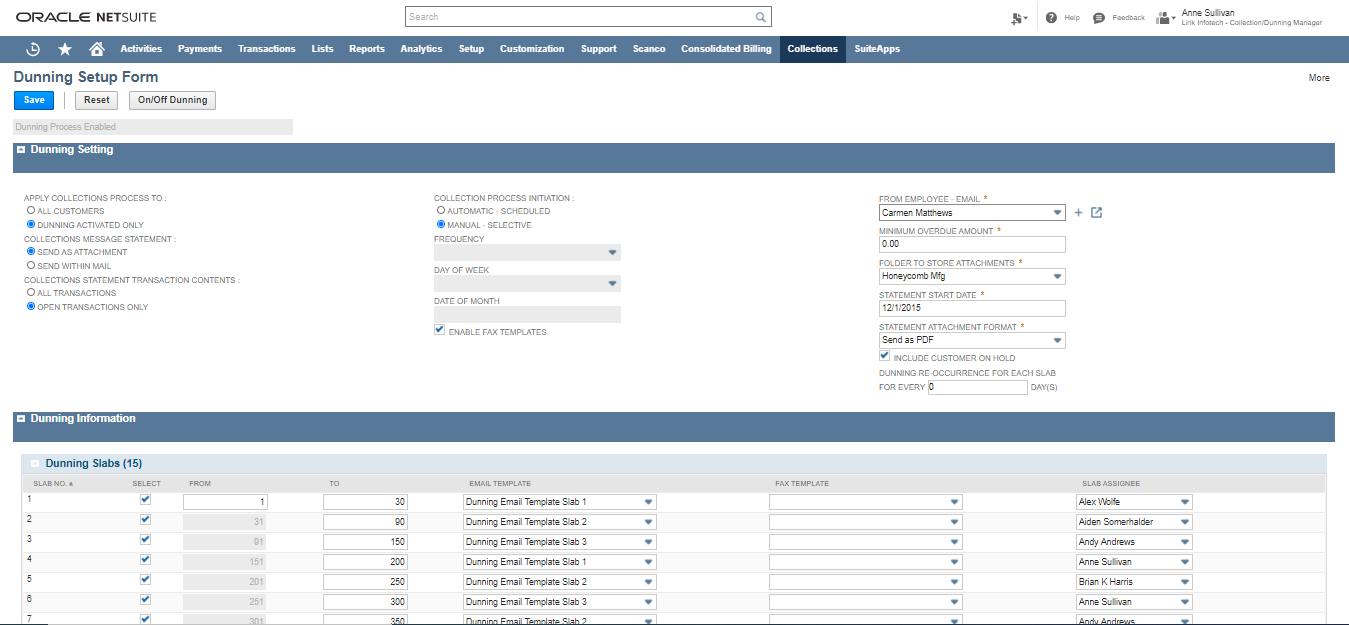Go to the Home icon
This screenshot has width=1349, height=625.
(x=97, y=49)
